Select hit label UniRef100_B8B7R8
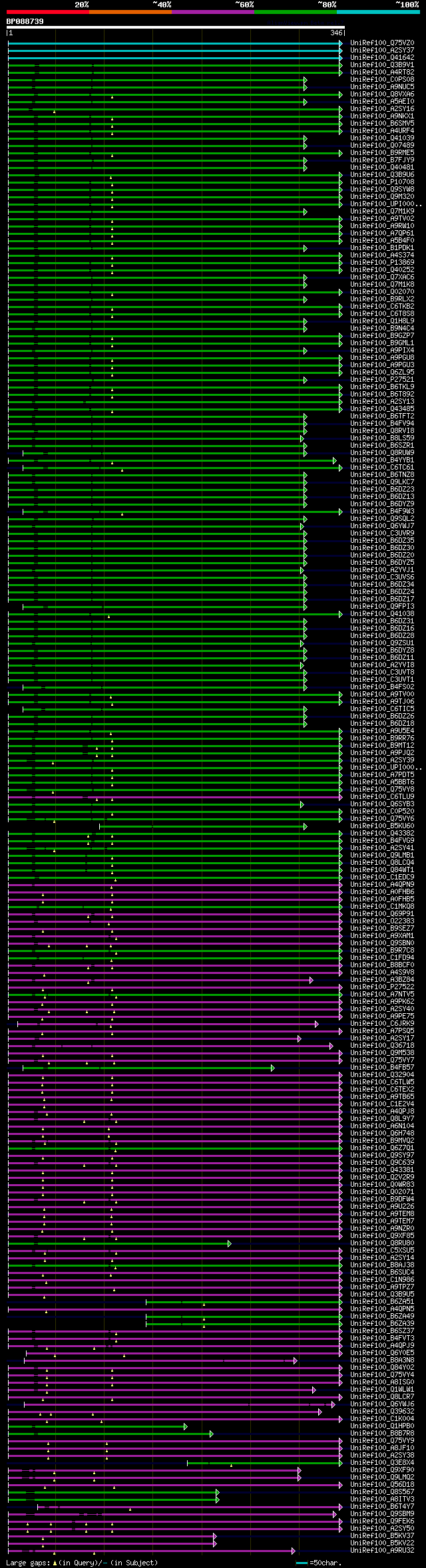The width and height of the screenshot is (426, 1568). pos(382,1434)
